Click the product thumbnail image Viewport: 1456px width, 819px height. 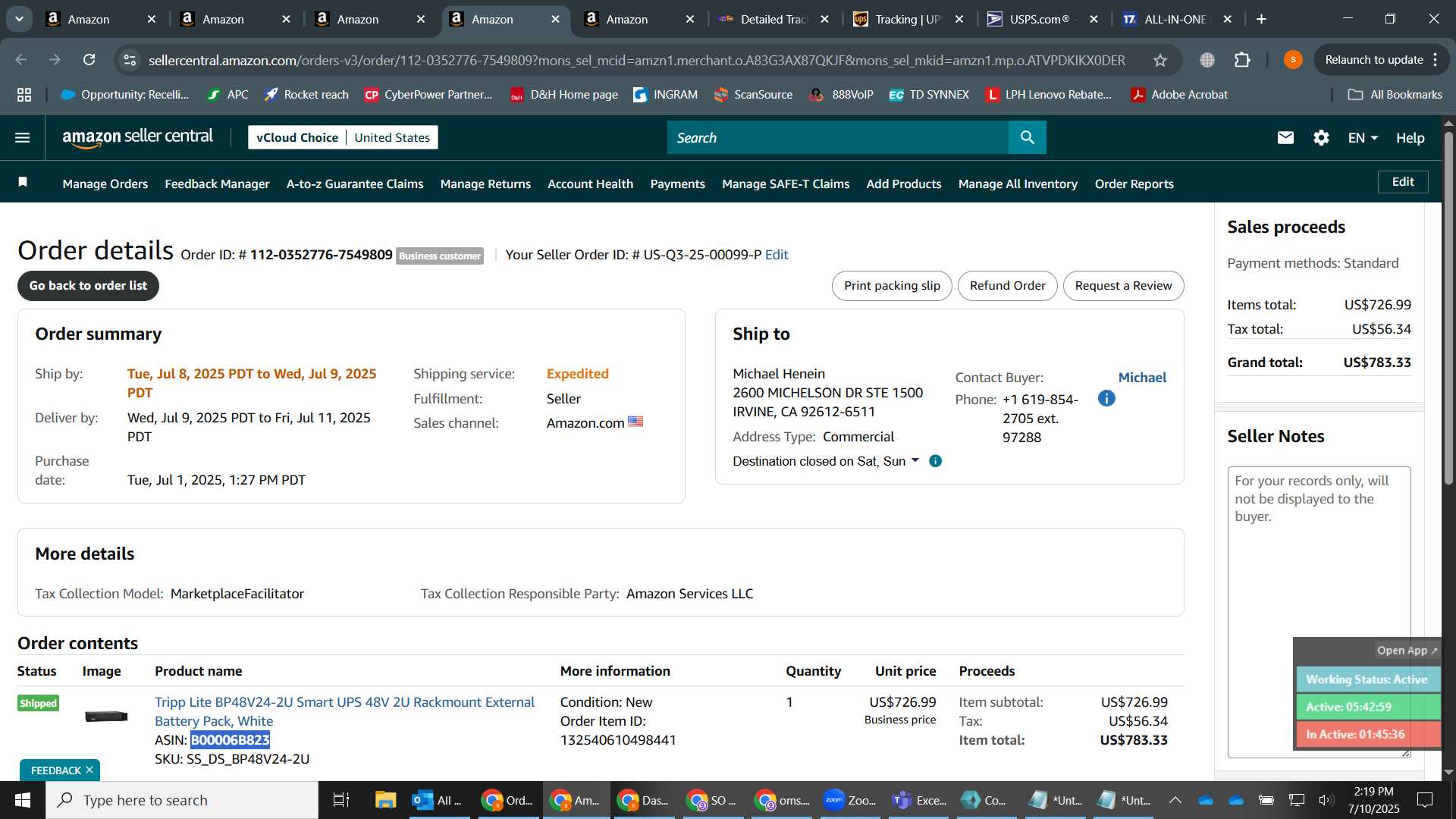click(106, 716)
